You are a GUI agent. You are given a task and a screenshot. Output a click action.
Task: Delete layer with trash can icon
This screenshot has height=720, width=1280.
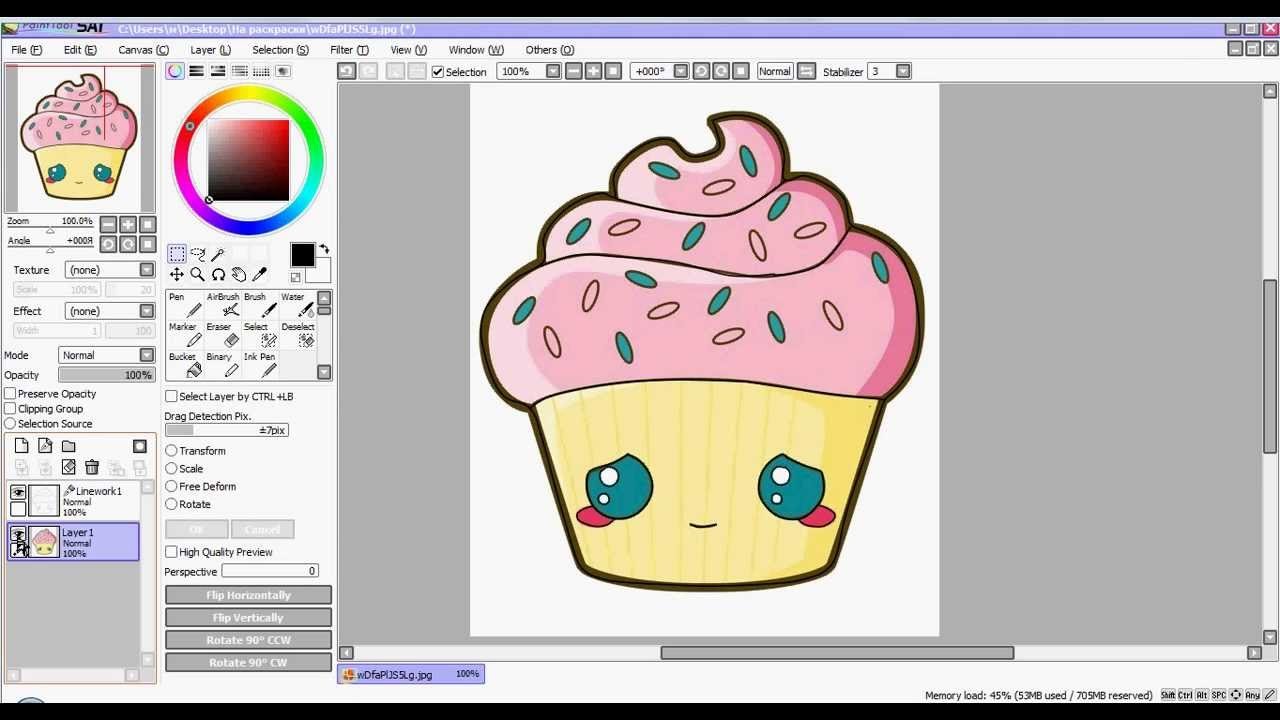coord(92,467)
